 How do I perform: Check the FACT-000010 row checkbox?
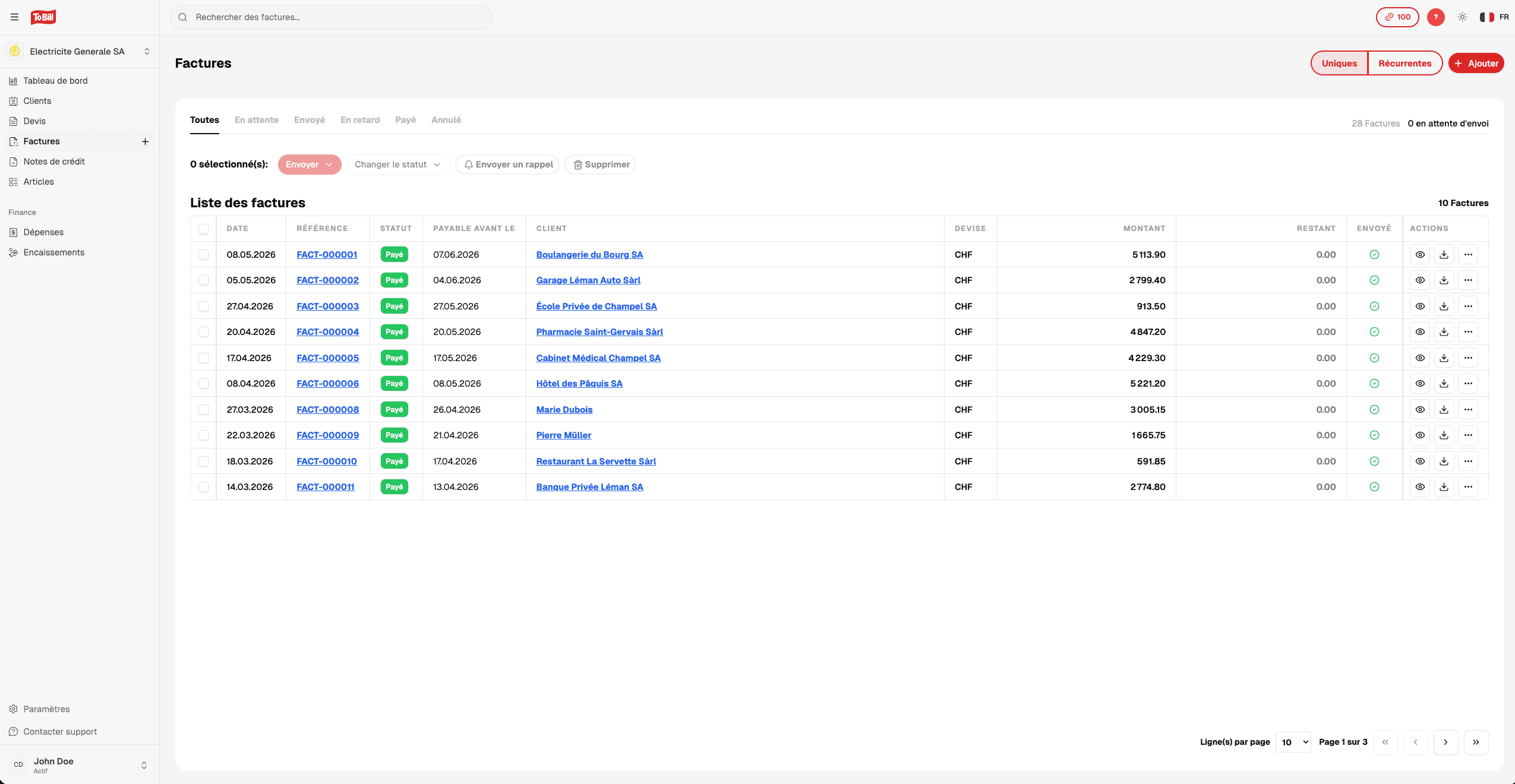pos(203,461)
